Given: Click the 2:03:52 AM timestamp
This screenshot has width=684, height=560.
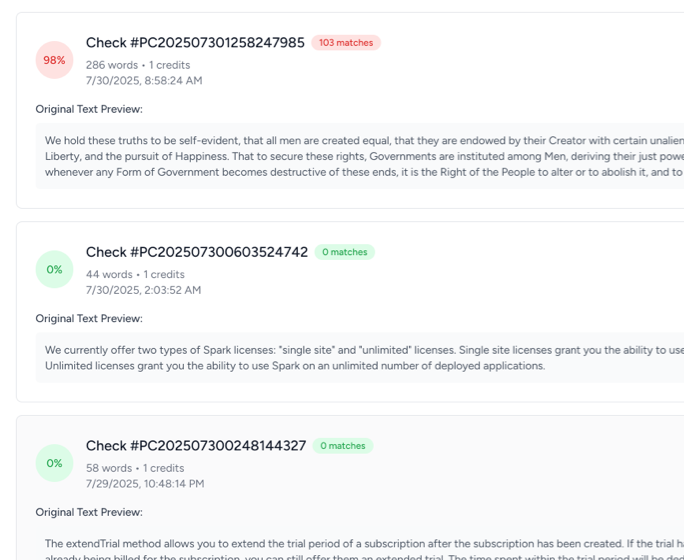Looking at the screenshot, I should tap(144, 290).
